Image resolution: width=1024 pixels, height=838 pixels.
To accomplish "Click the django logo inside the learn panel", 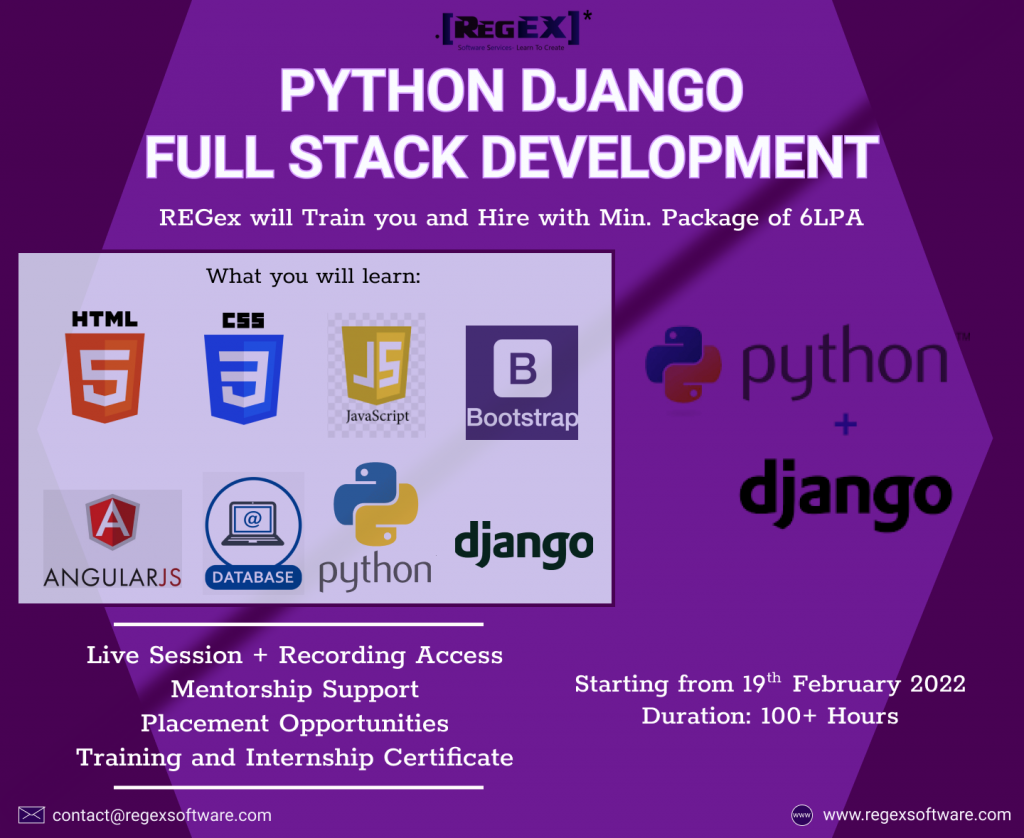I will coord(524,544).
